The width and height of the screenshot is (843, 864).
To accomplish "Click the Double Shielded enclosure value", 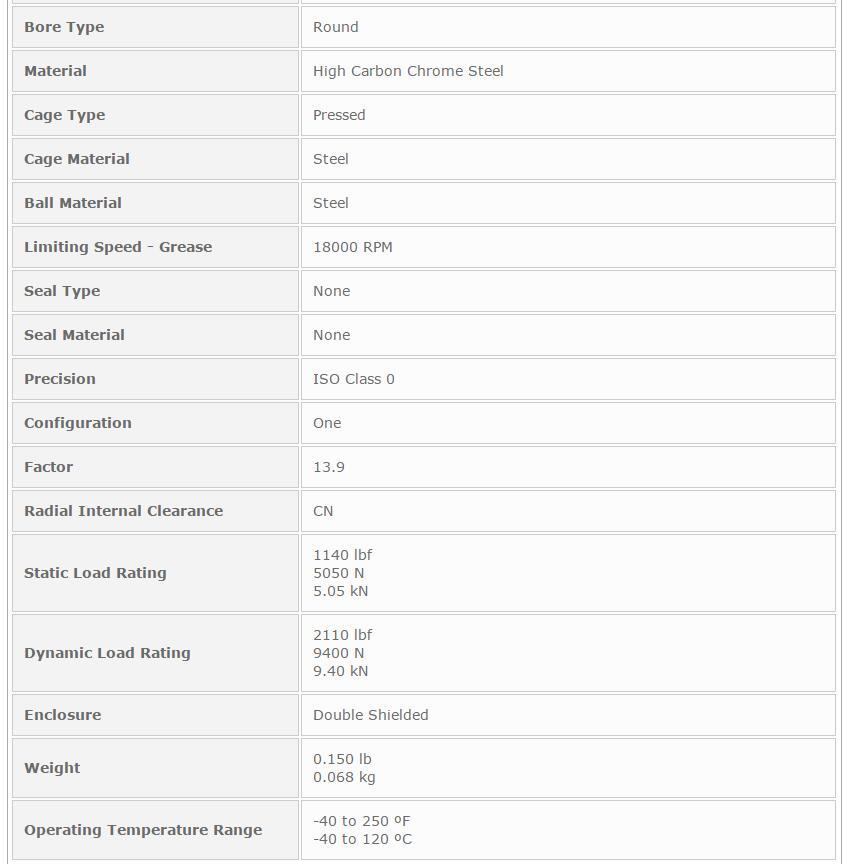I will (x=370, y=715).
